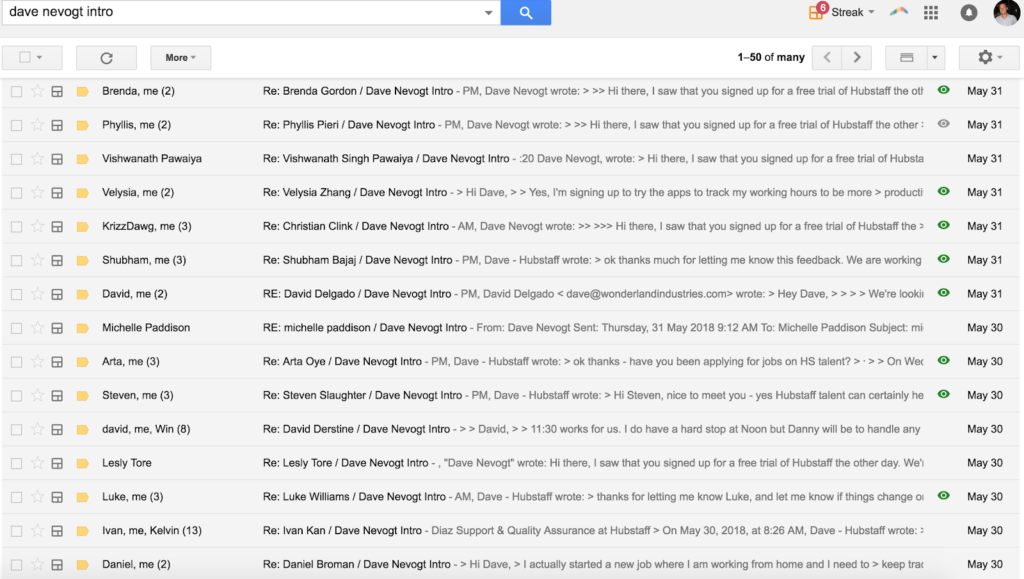Open the More actions dropdown
Screen dimensions: 1024x579
pos(180,58)
